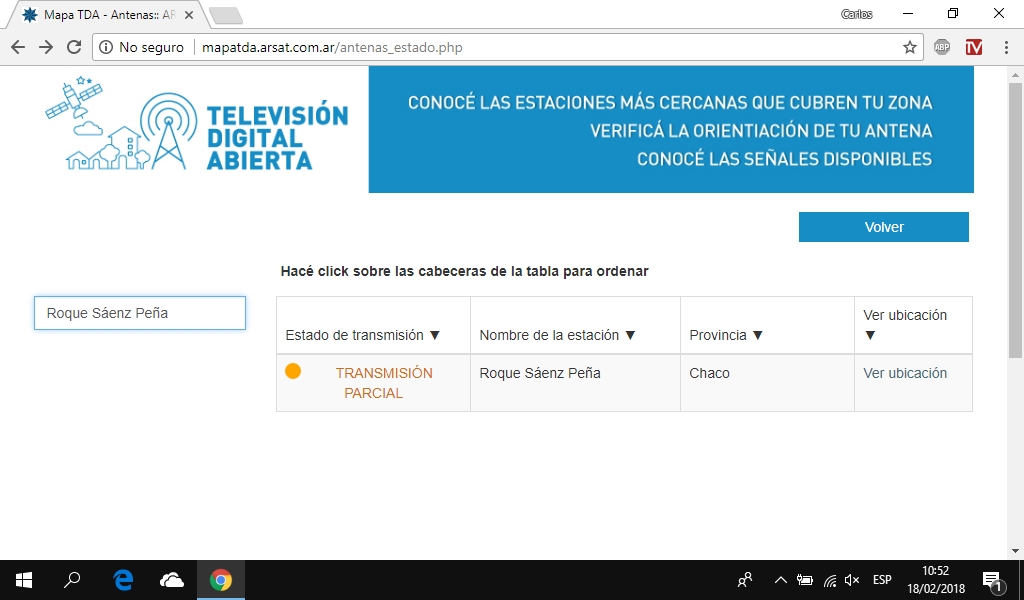Click the station search input field
1024x600 pixels.
pyautogui.click(x=140, y=313)
